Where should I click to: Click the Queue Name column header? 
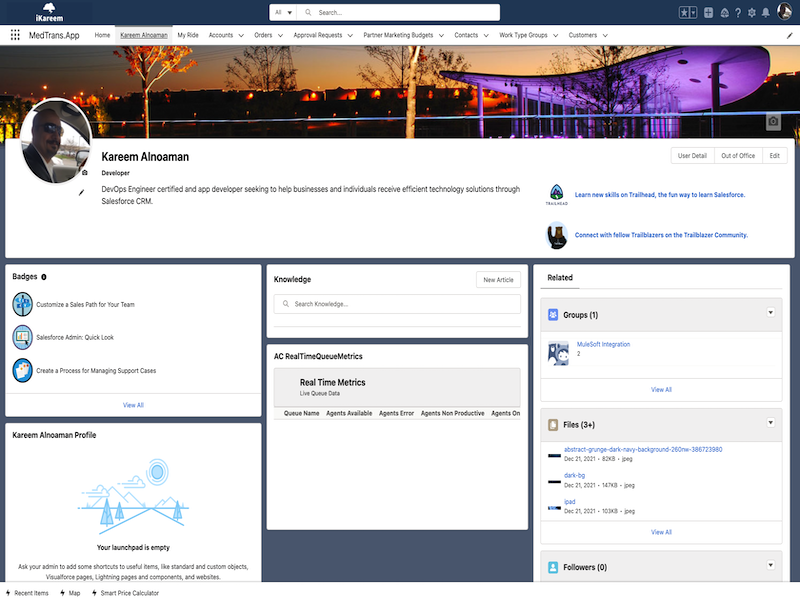tap(302, 414)
